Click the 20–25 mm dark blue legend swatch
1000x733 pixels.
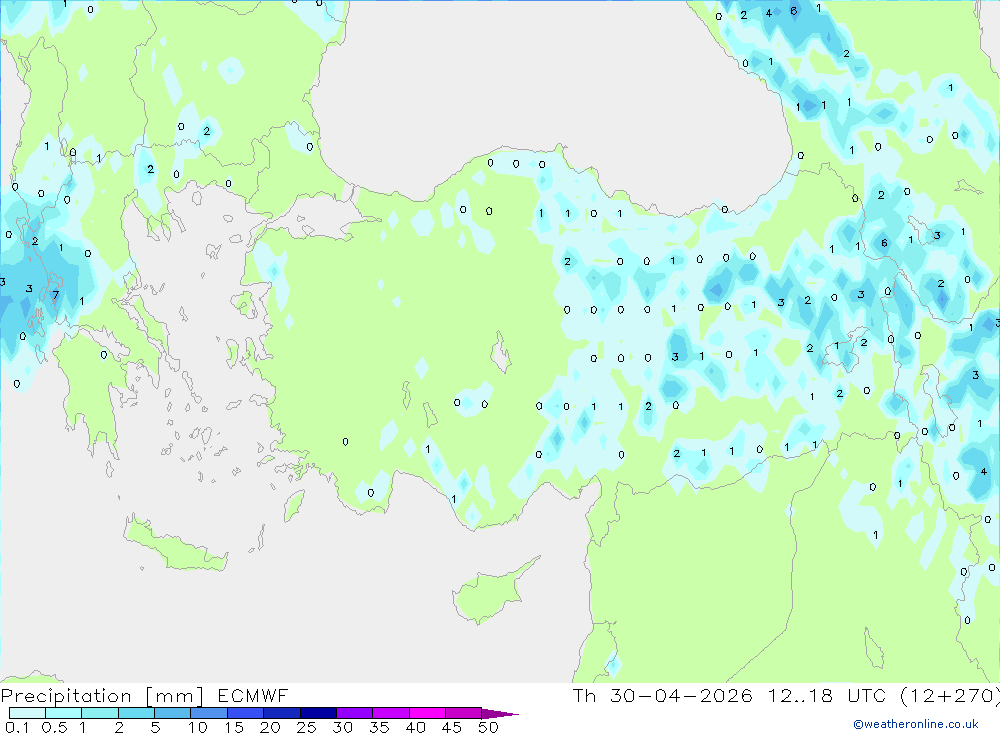pos(282,713)
